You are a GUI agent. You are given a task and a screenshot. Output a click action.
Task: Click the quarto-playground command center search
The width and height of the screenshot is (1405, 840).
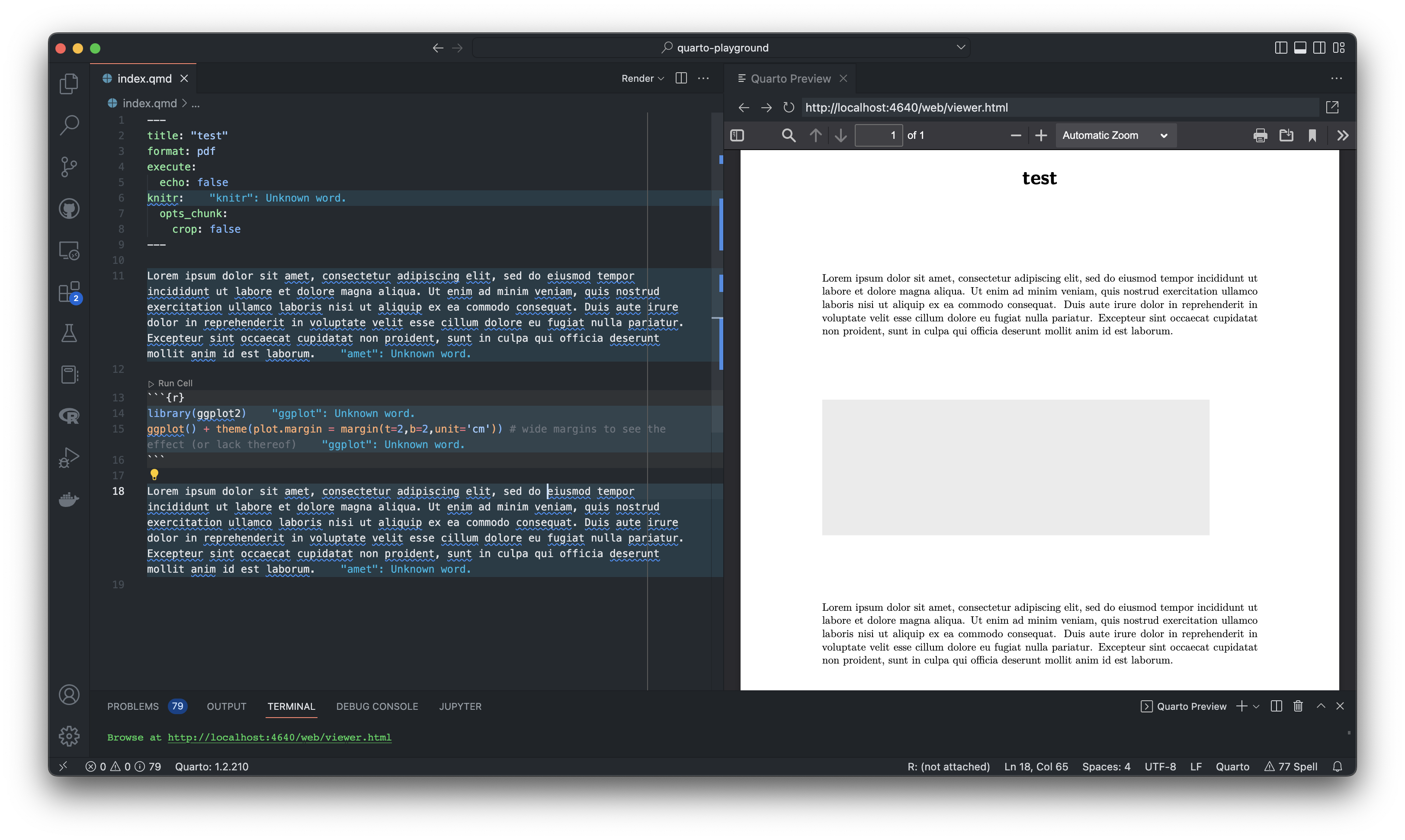coord(721,48)
